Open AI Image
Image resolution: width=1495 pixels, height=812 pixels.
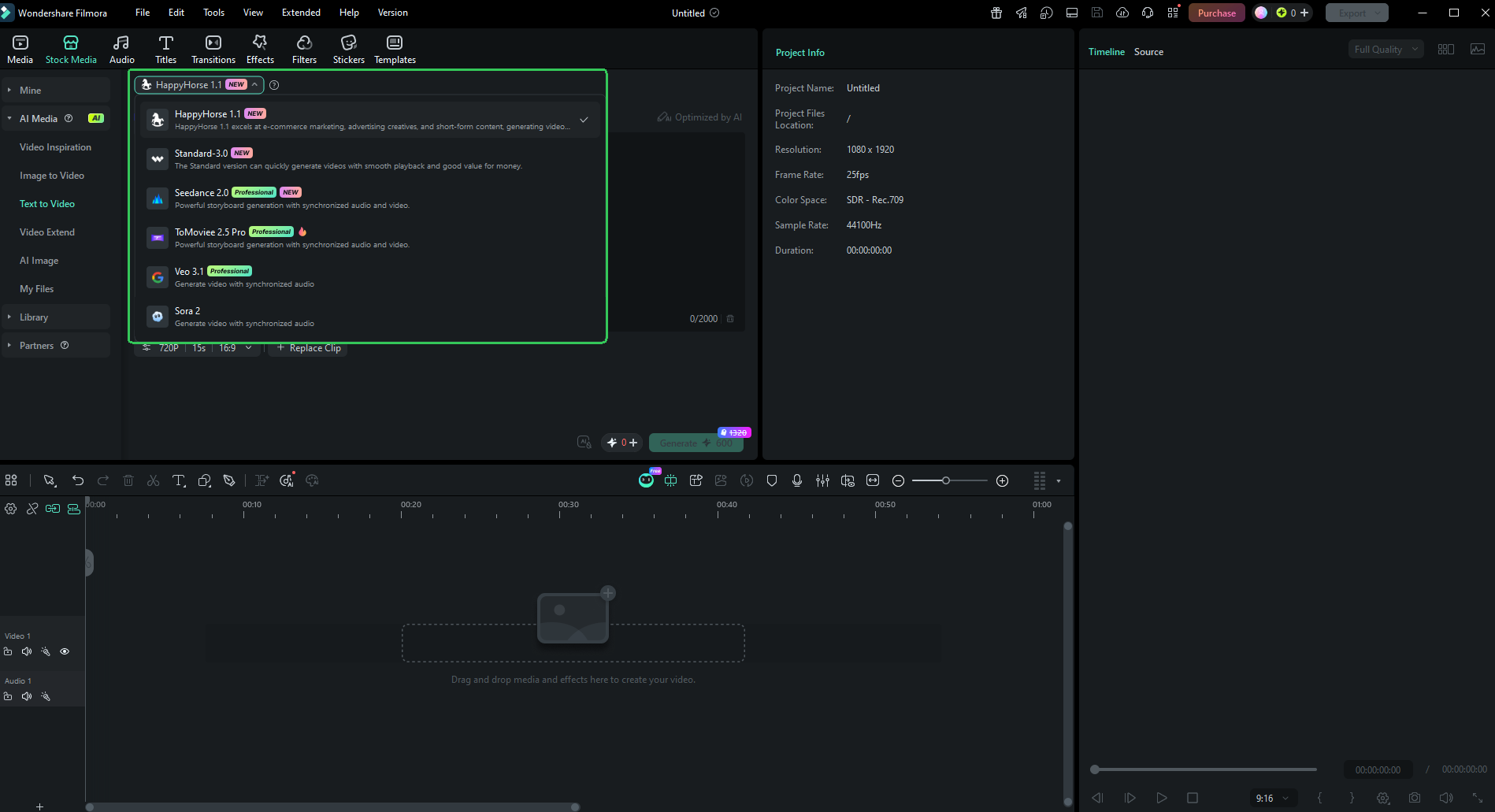tap(39, 261)
